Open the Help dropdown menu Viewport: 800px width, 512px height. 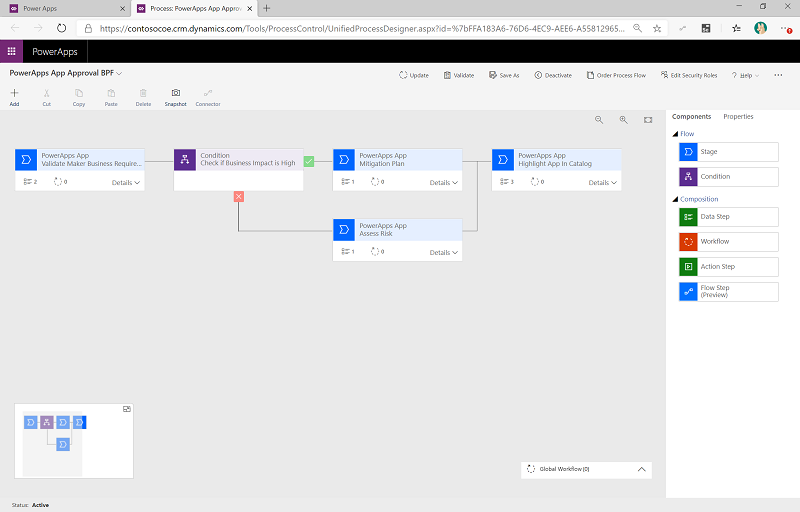(x=745, y=75)
